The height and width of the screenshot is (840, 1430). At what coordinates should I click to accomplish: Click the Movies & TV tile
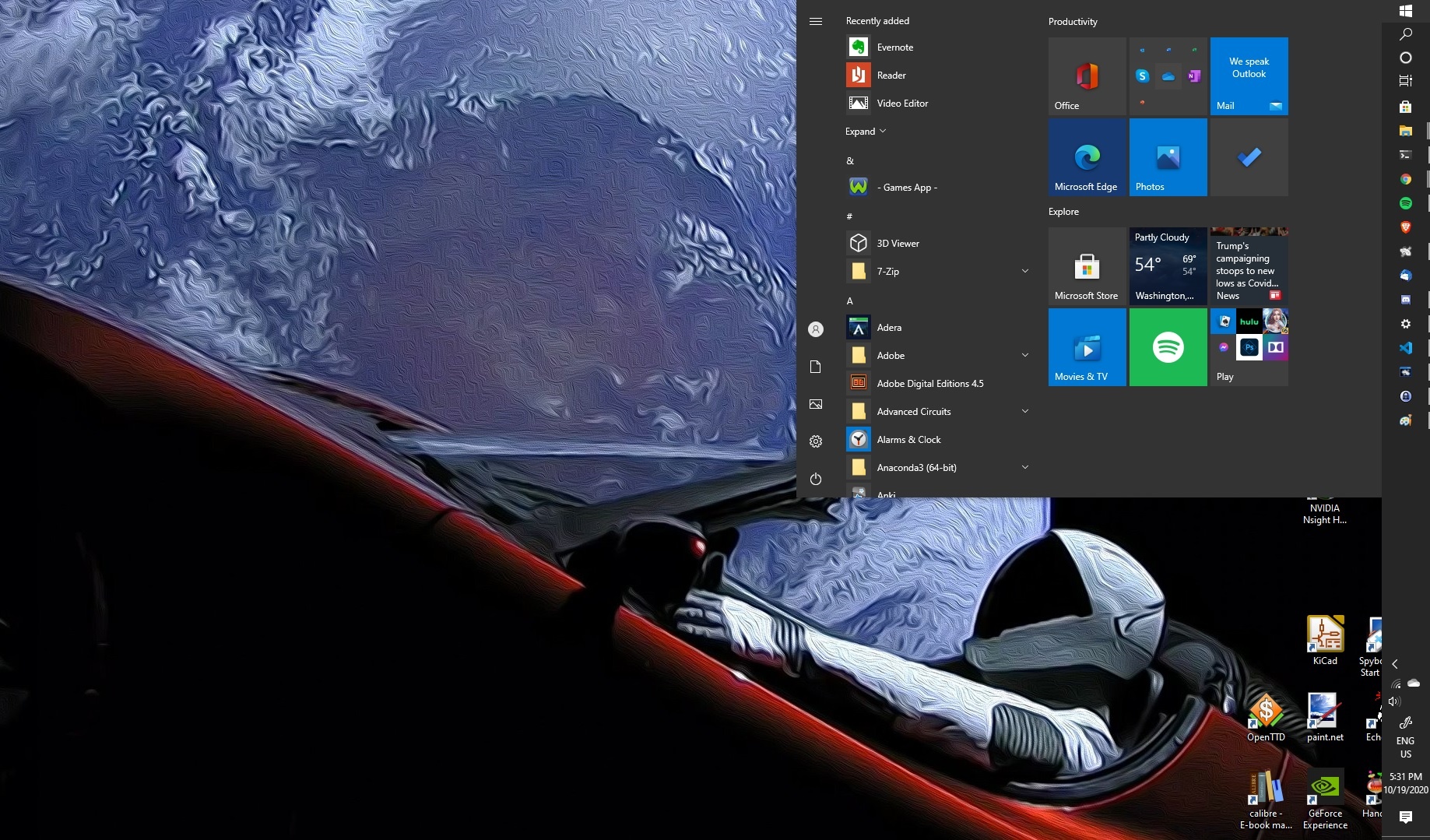1087,347
